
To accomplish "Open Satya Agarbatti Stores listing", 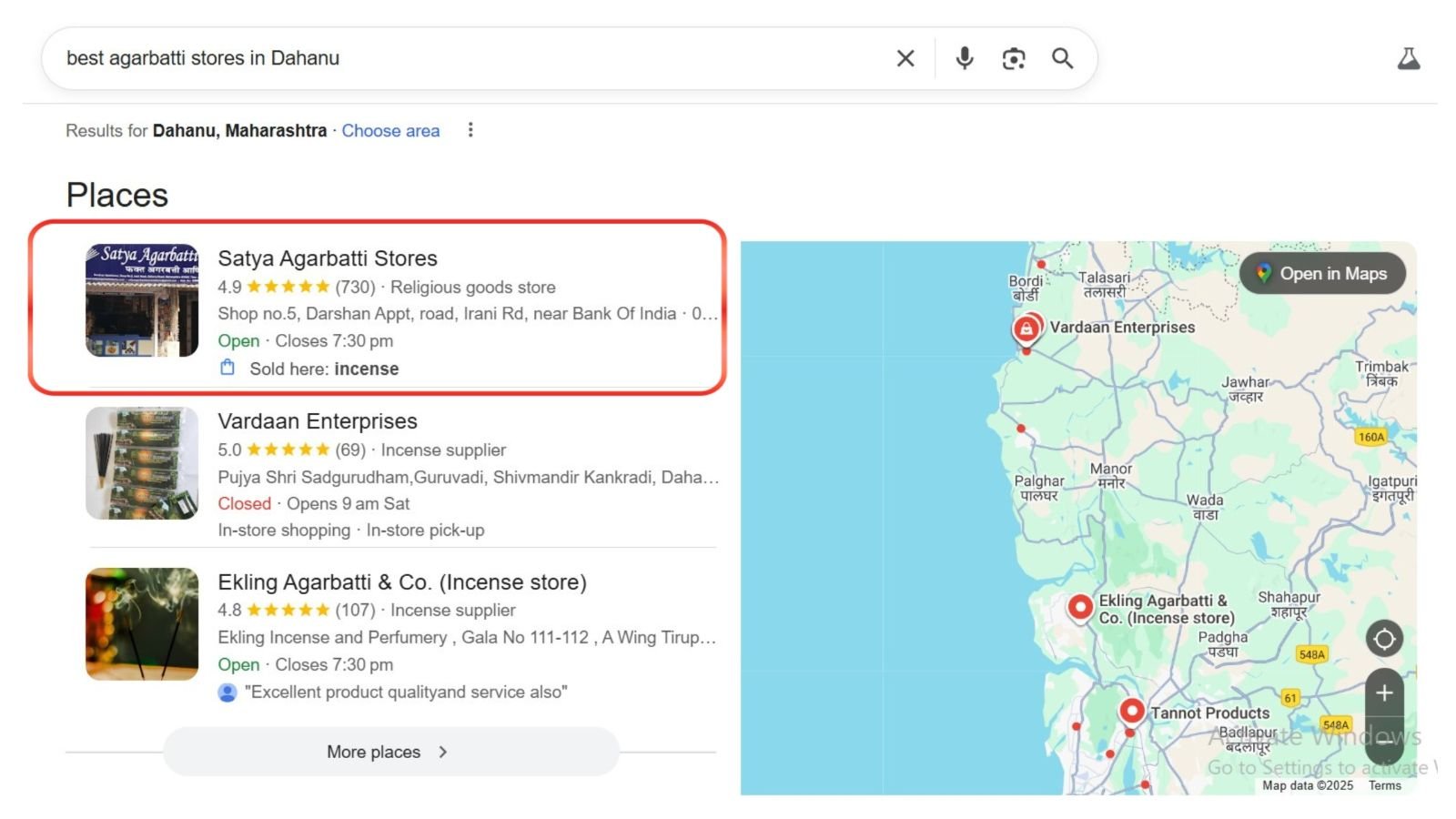I will tap(328, 258).
